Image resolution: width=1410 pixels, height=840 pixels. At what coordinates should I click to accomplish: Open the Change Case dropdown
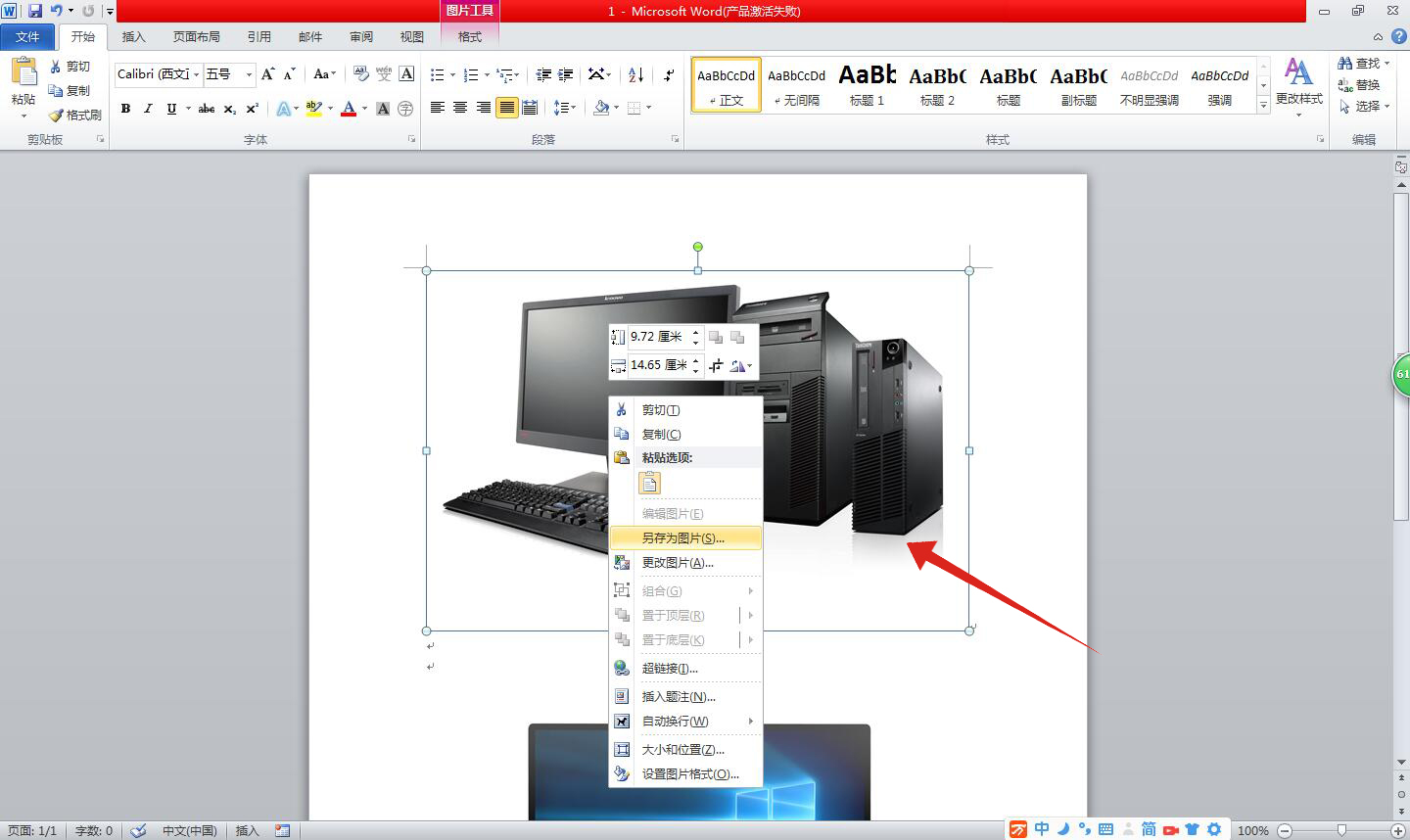tap(324, 74)
